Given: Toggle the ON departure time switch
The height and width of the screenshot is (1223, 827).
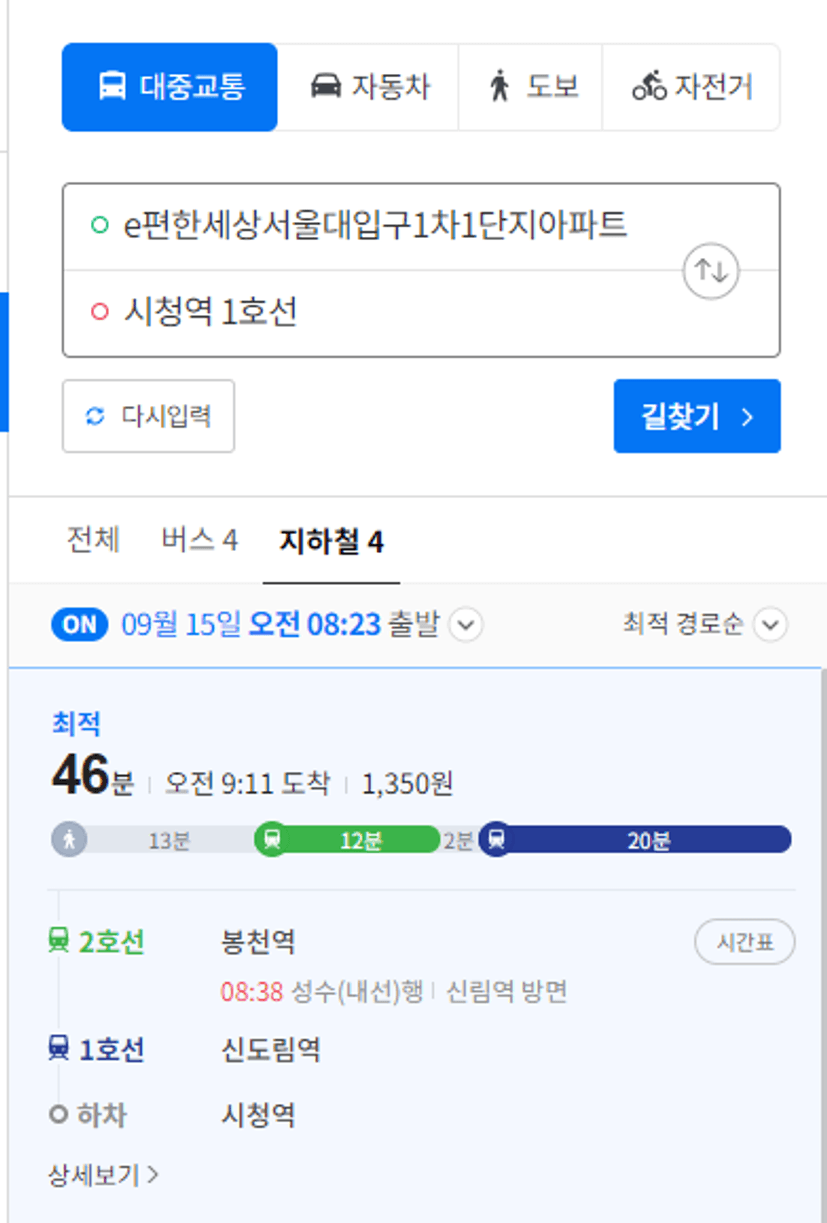Looking at the screenshot, I should point(80,625).
